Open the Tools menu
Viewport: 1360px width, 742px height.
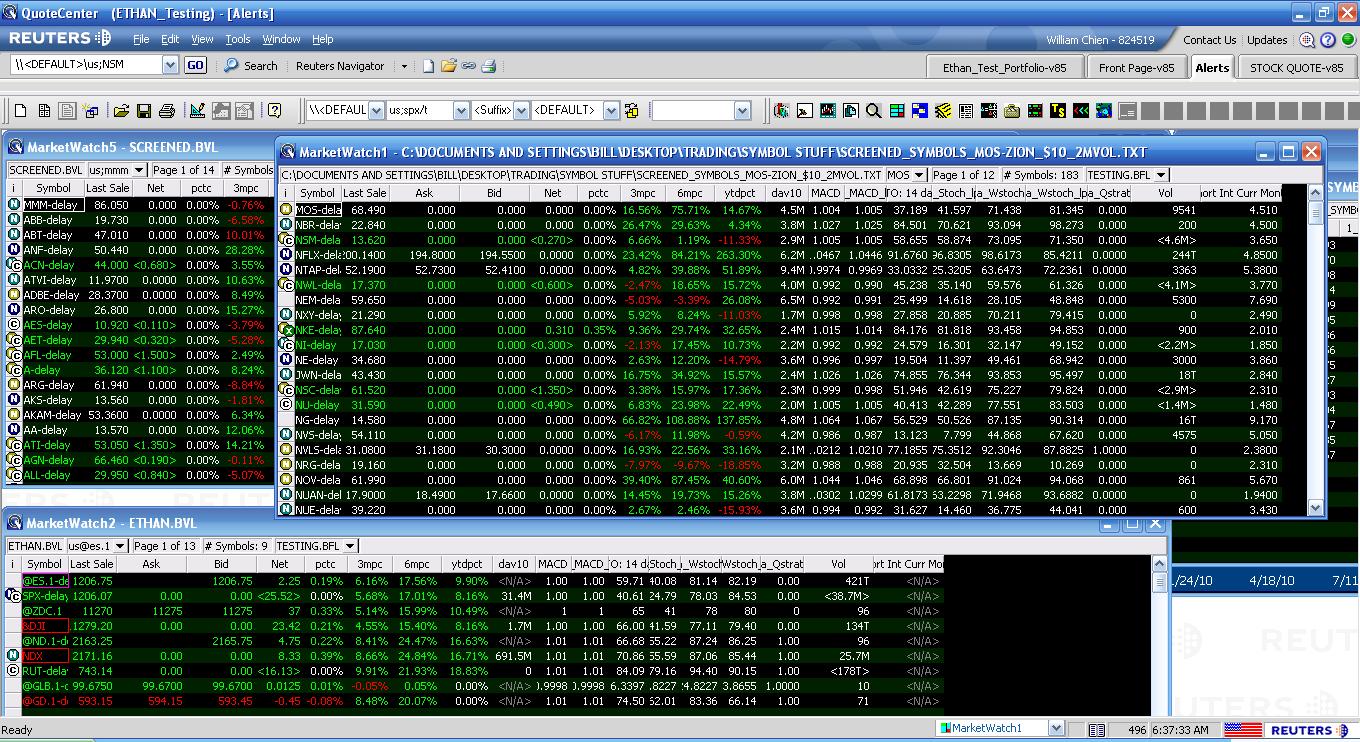[x=238, y=39]
